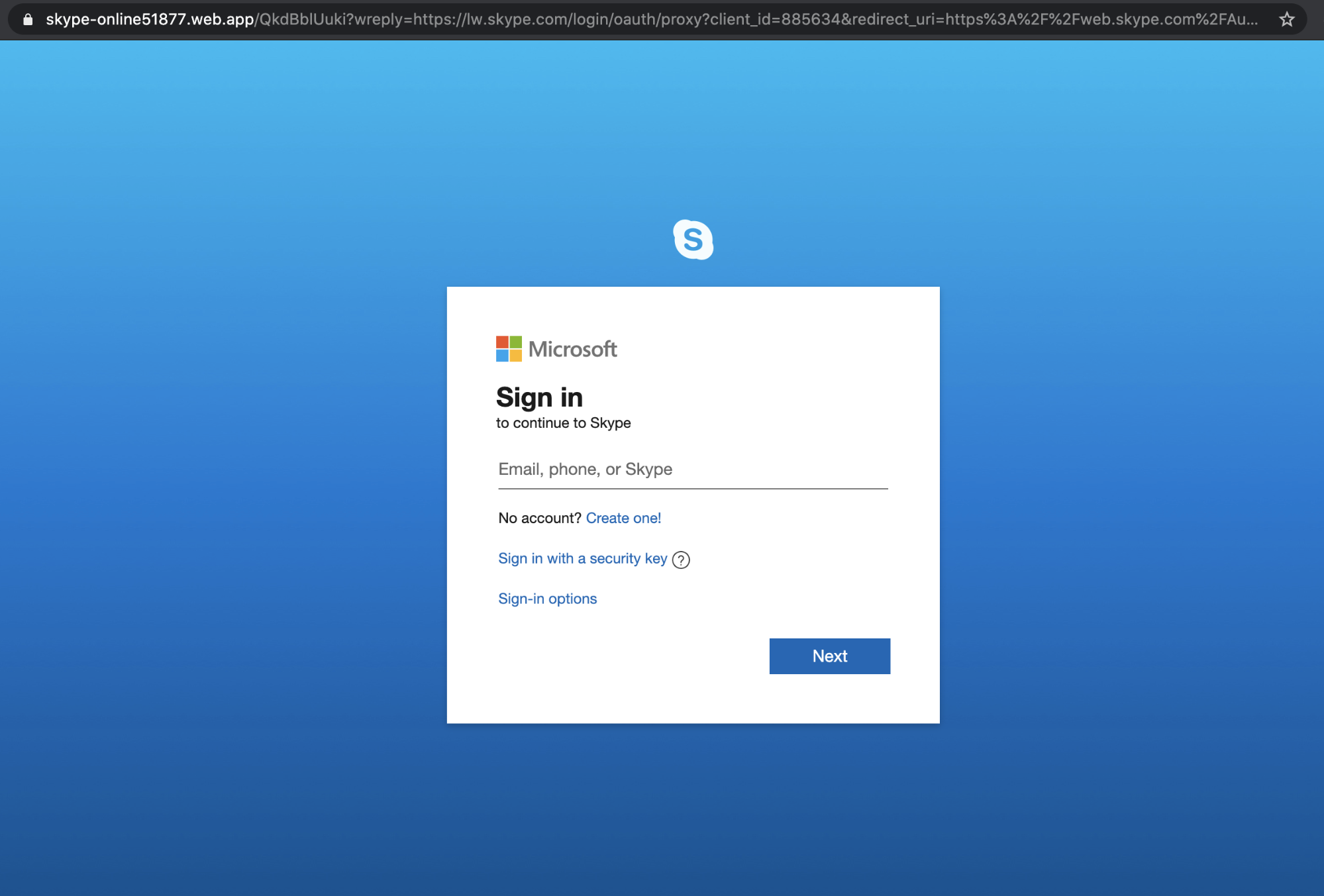Click the Microsoft wordmark text
This screenshot has width=1324, height=896.
point(572,349)
